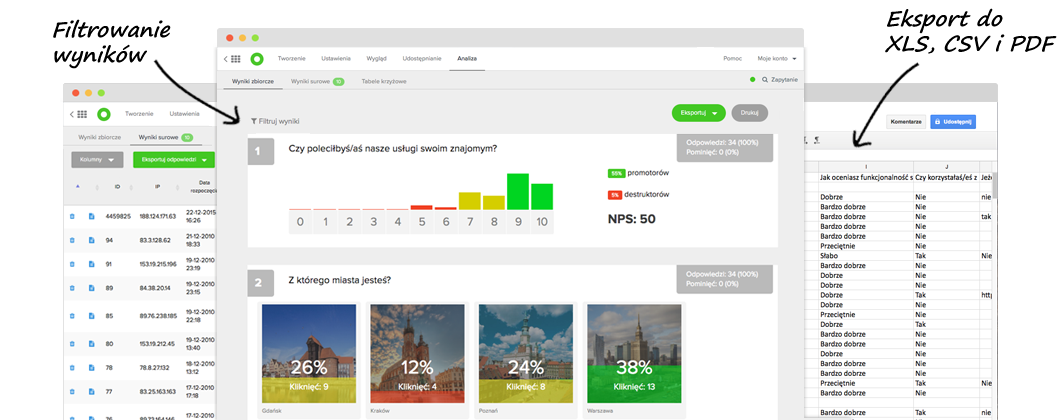Open the Eksportuj dropdown in front window
The image size is (1063, 420).
(x=698, y=113)
